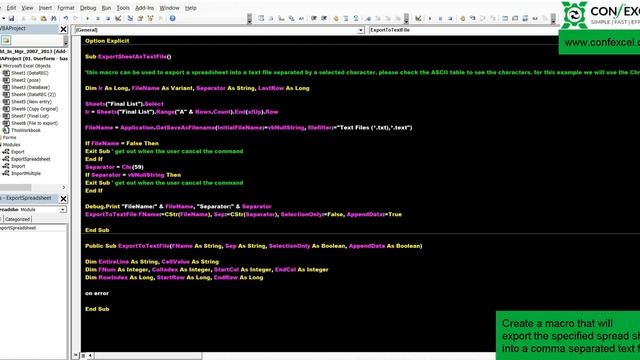Click the Edit toolbar Toggle Bookmark icon
This screenshot has width=640, height=360.
pos(368,18)
